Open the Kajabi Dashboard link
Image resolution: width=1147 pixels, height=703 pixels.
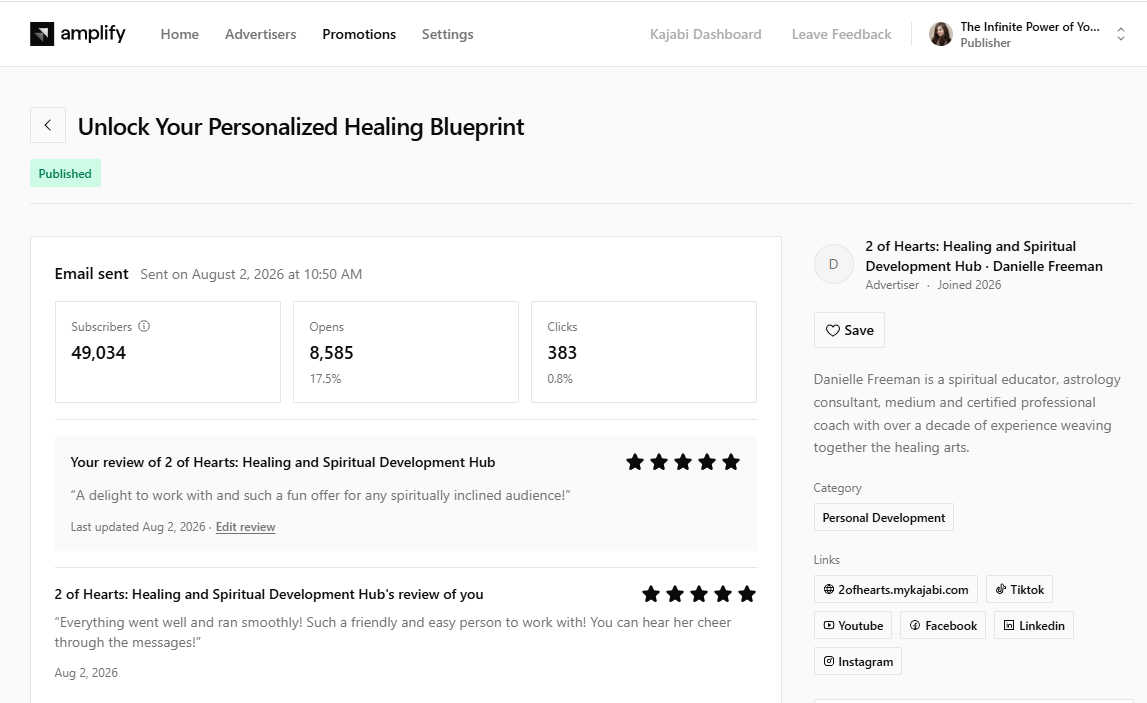(x=706, y=34)
